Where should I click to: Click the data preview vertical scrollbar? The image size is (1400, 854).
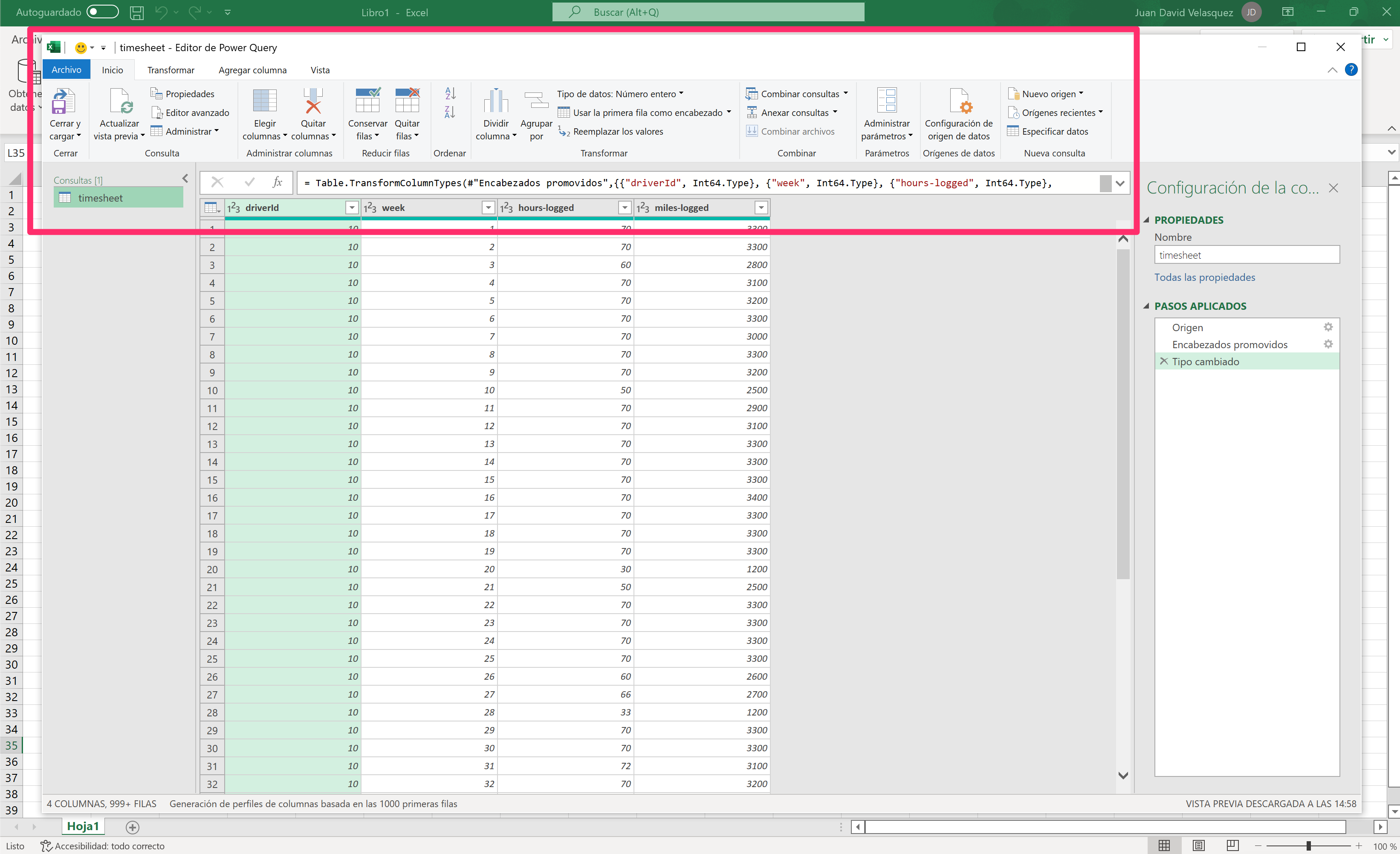pyautogui.click(x=1123, y=415)
